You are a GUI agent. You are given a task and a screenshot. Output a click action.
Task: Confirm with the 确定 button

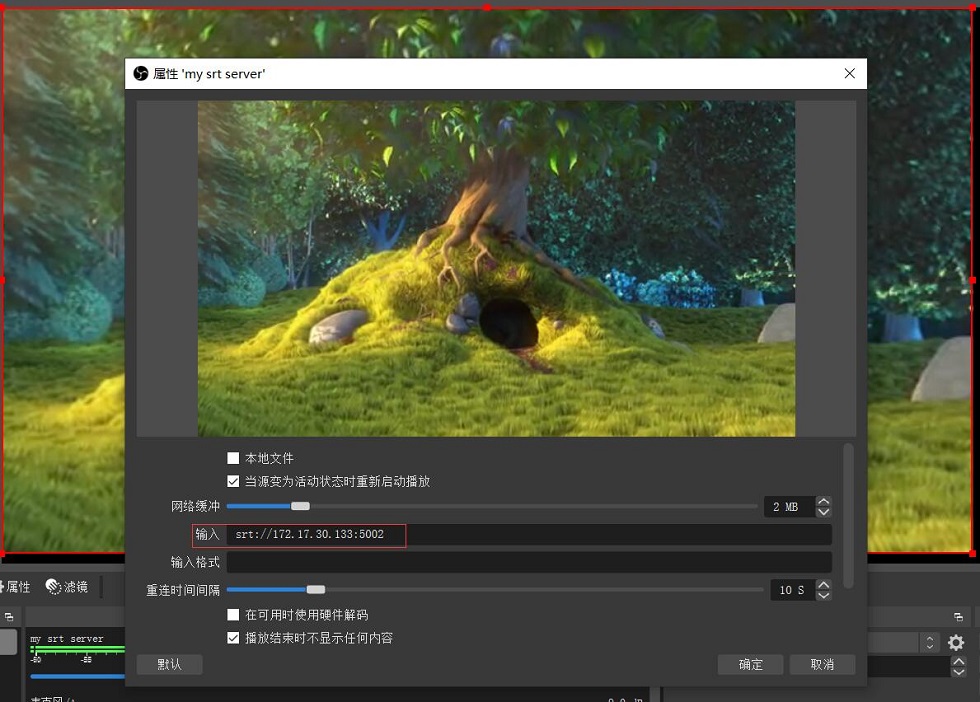pos(750,664)
